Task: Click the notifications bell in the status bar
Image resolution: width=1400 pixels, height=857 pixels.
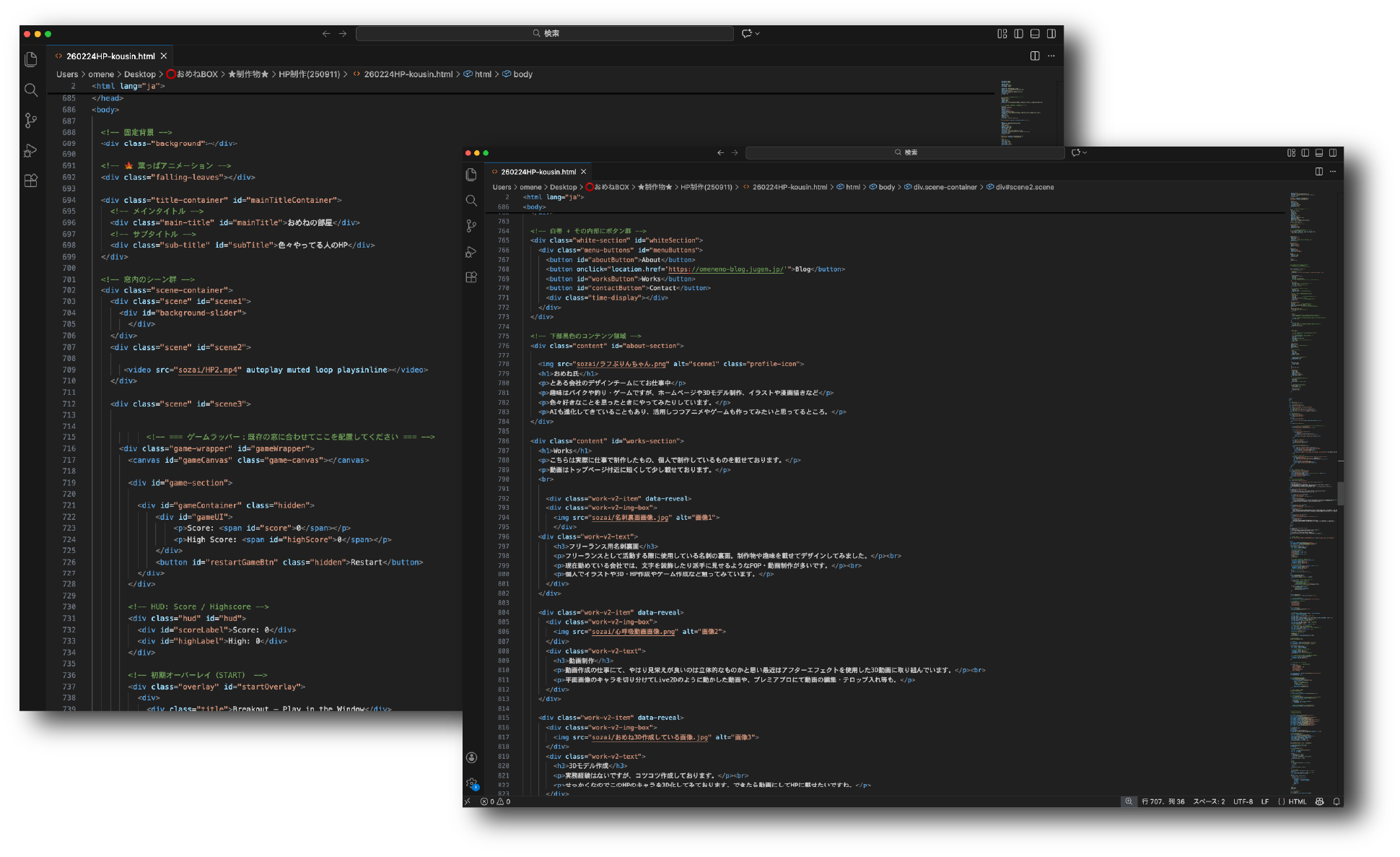Action: 1336,801
